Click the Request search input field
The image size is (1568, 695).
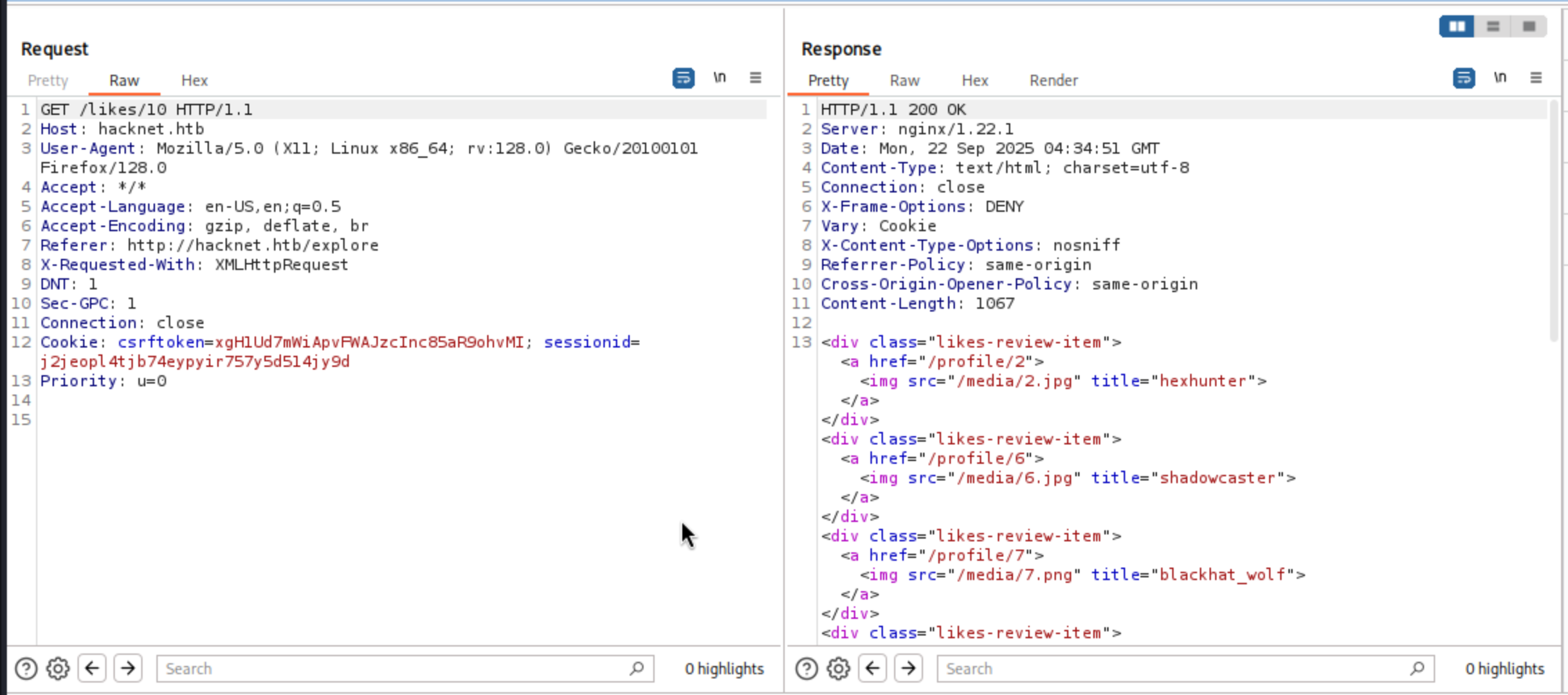[x=394, y=669]
